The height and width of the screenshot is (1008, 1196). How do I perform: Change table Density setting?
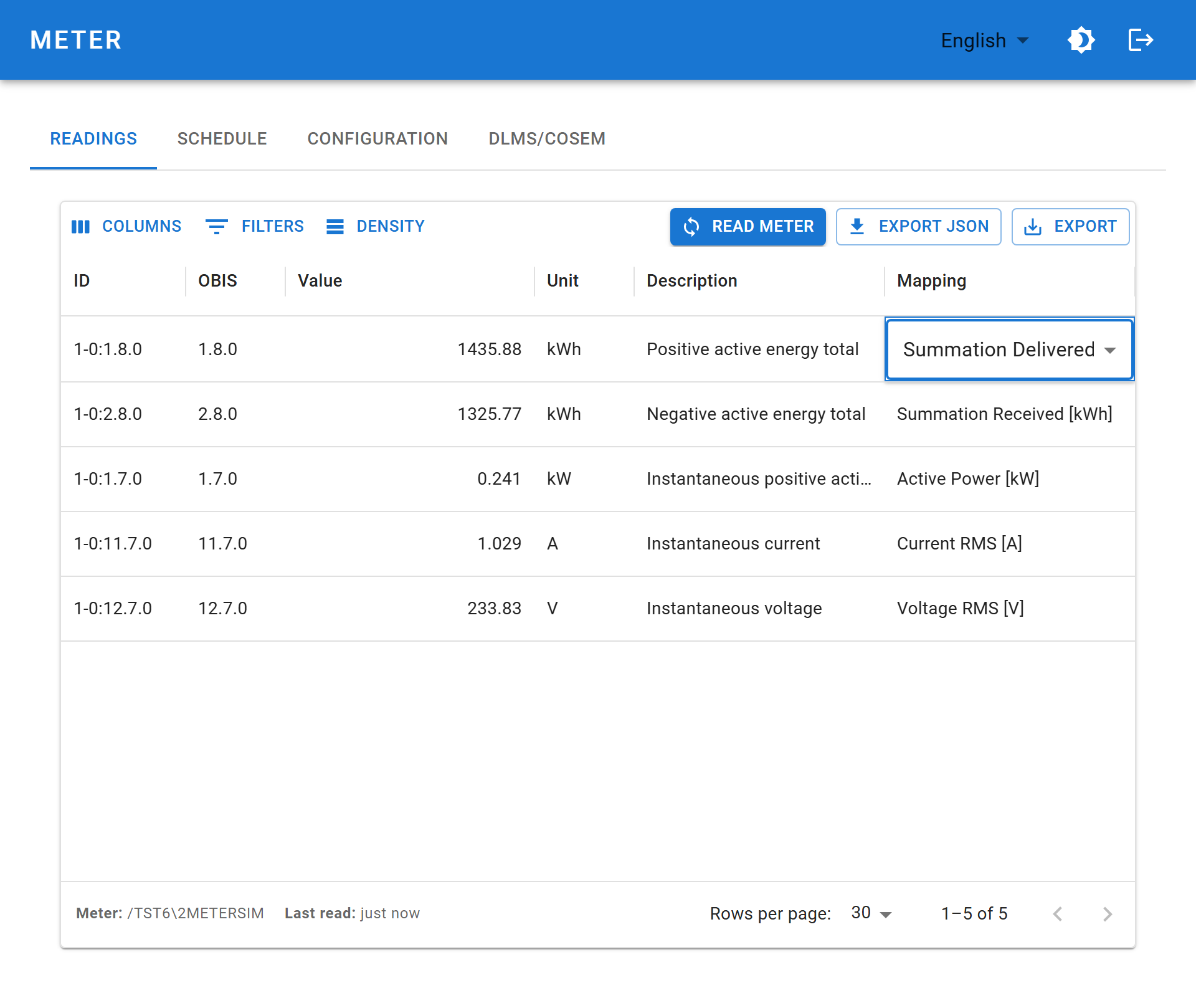(x=376, y=226)
